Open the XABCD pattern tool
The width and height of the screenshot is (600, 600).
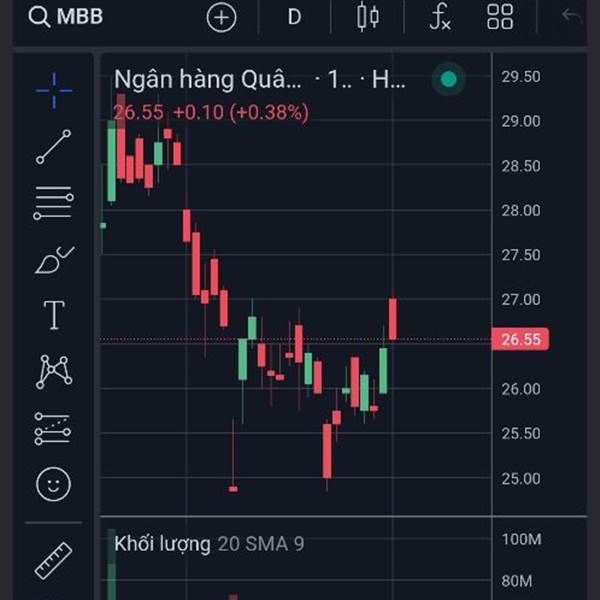[x=54, y=372]
